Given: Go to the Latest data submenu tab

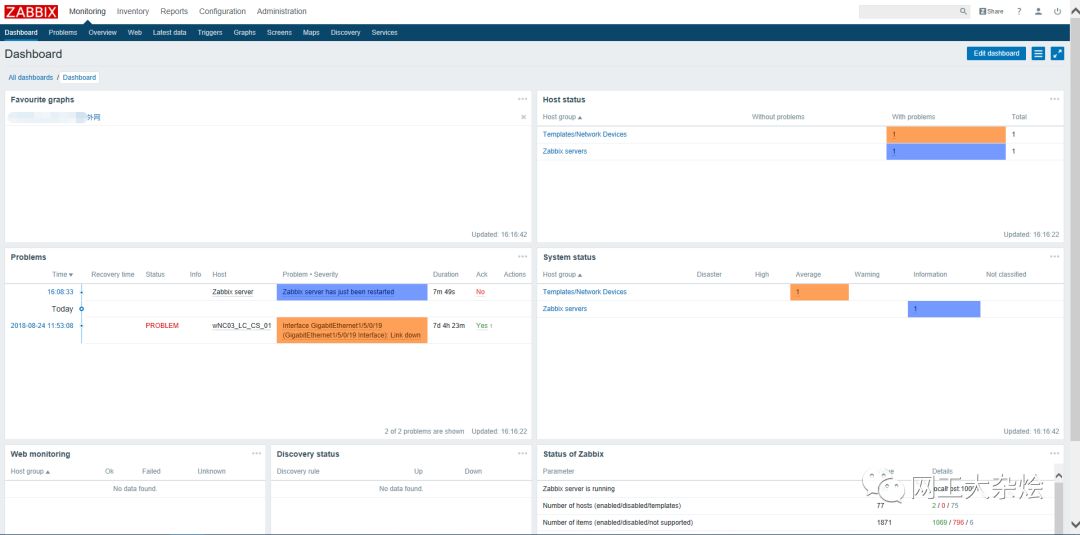Looking at the screenshot, I should [x=169, y=32].
